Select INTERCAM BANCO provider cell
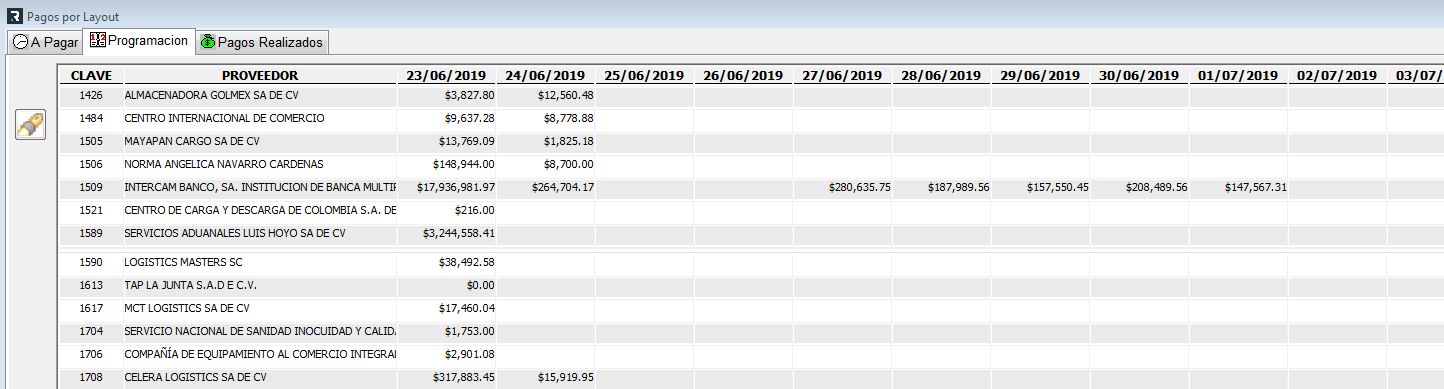The image size is (1444, 389). [x=259, y=188]
